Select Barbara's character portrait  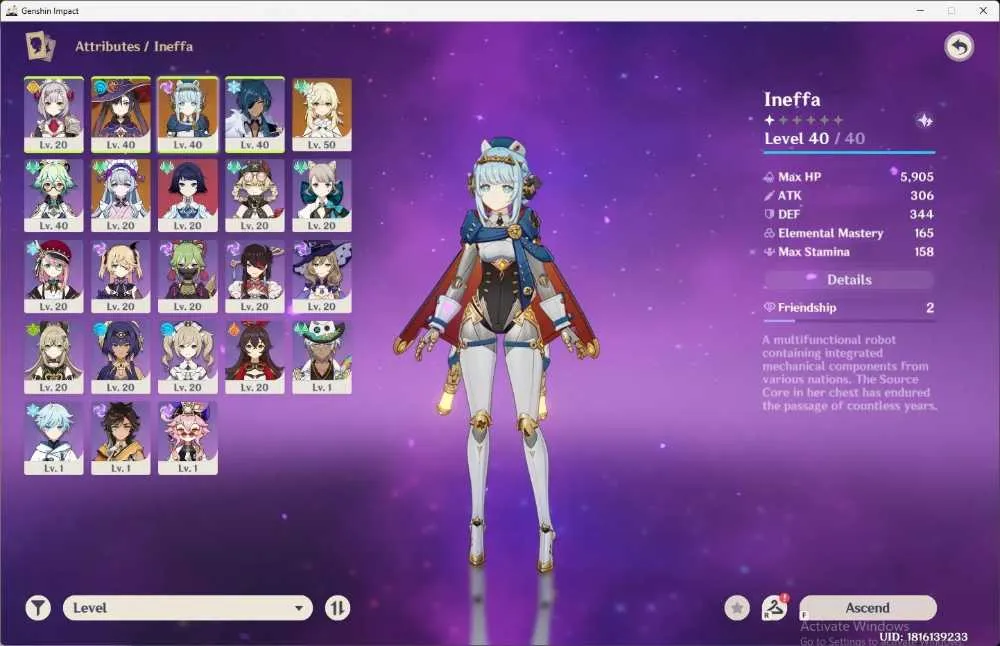188,357
